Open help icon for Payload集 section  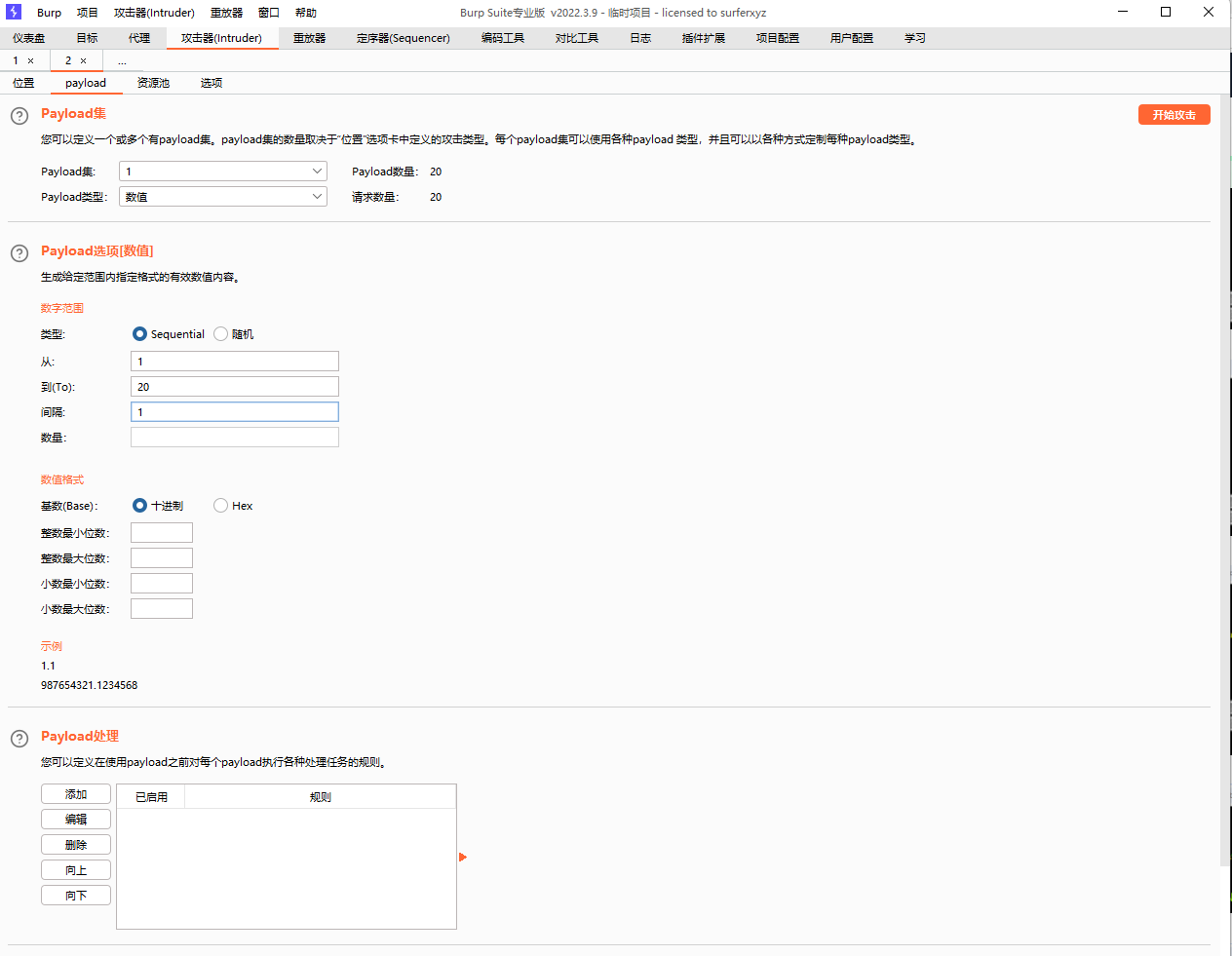pyautogui.click(x=19, y=115)
